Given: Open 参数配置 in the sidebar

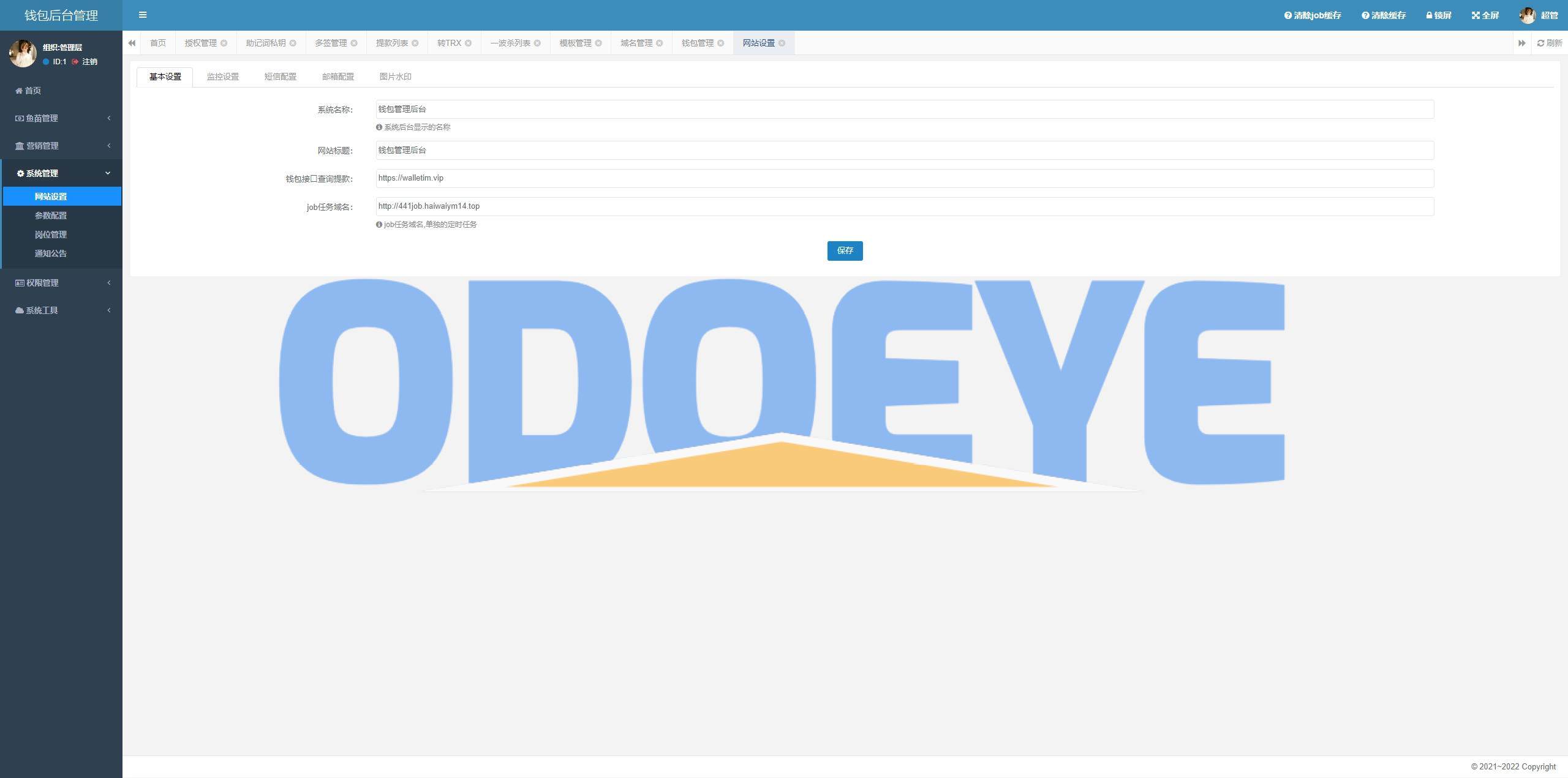Looking at the screenshot, I should tap(62, 215).
